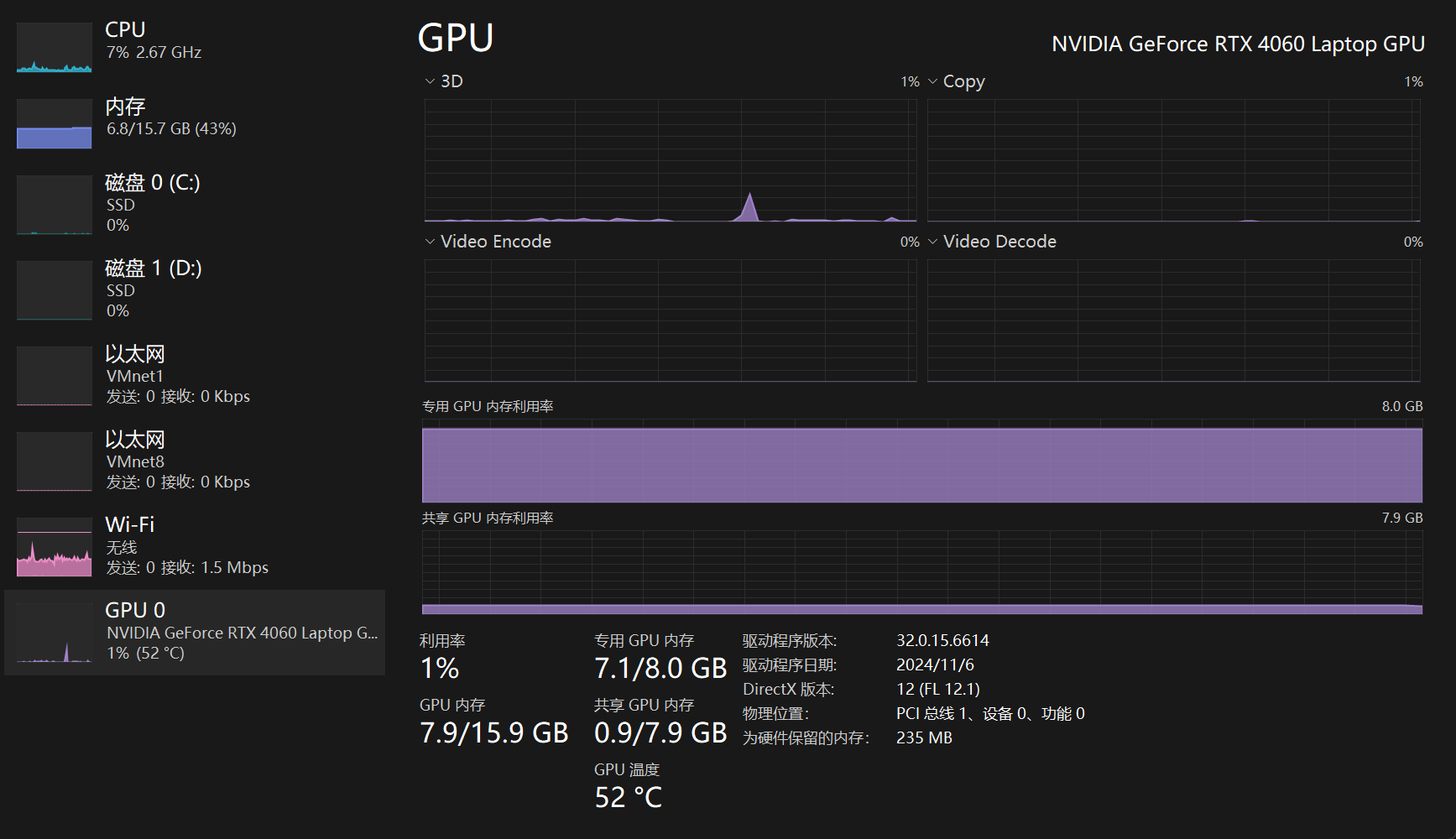Viewport: 1456px width, 839px height.
Task: Click the CPU label in sidebar
Action: (126, 29)
